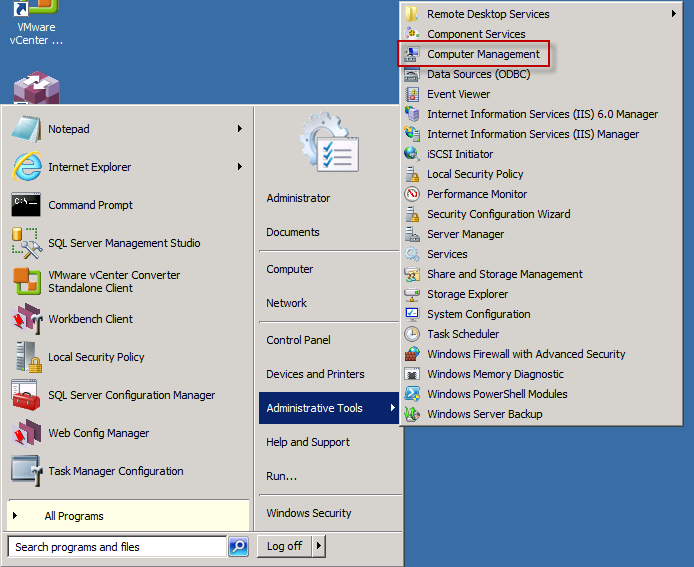Click the Workbench Client icon
Viewport: 694px width, 567px height.
point(27,319)
